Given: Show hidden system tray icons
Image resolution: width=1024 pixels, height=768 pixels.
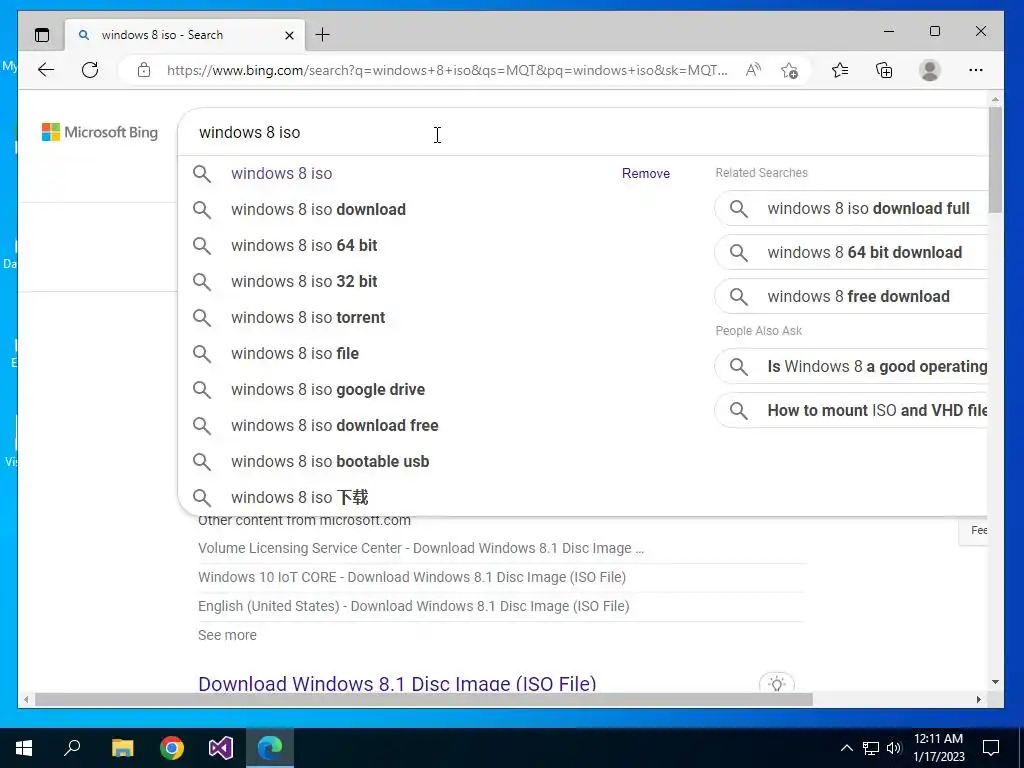Looking at the screenshot, I should [846, 748].
